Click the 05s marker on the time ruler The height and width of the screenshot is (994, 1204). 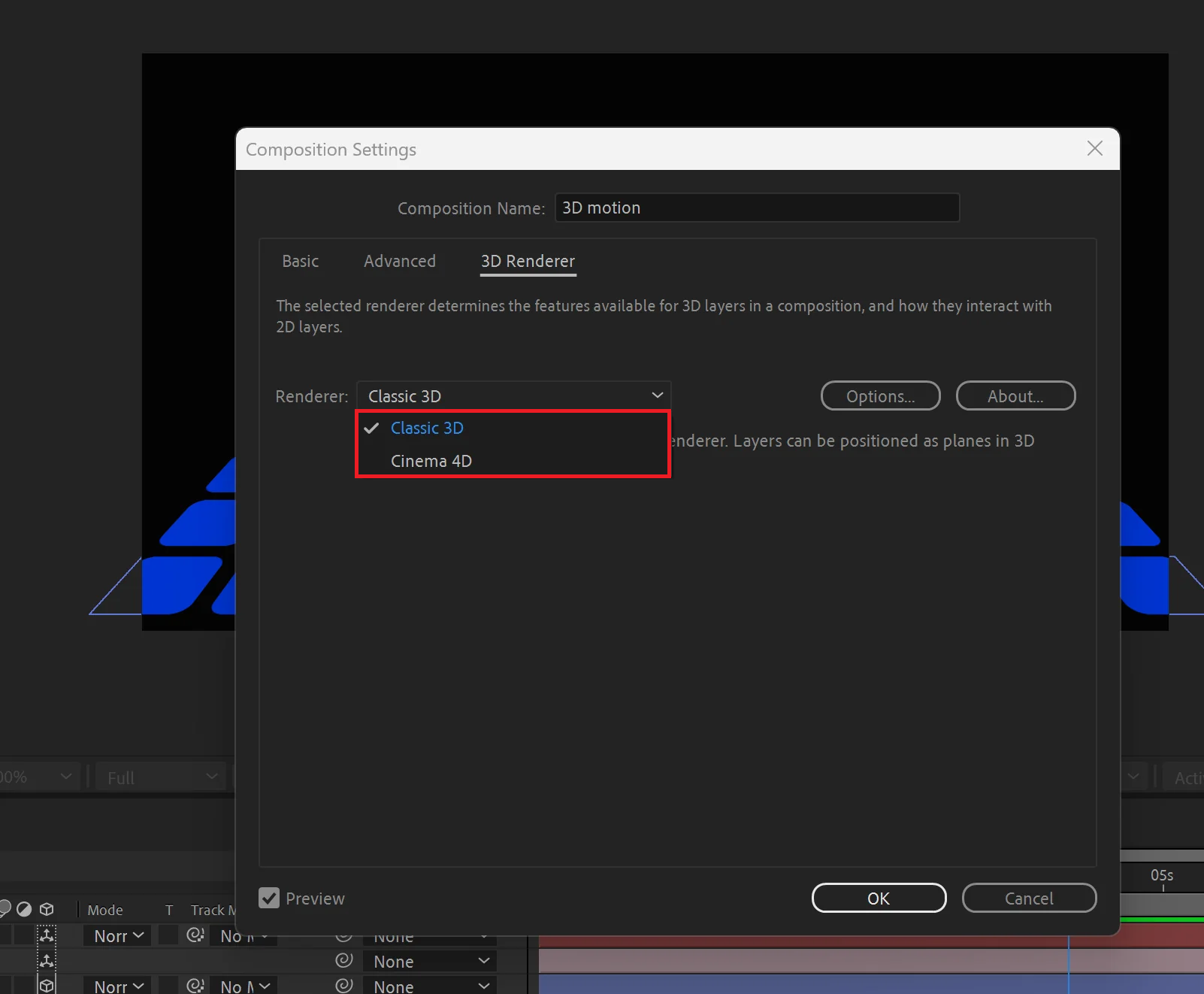(1162, 875)
